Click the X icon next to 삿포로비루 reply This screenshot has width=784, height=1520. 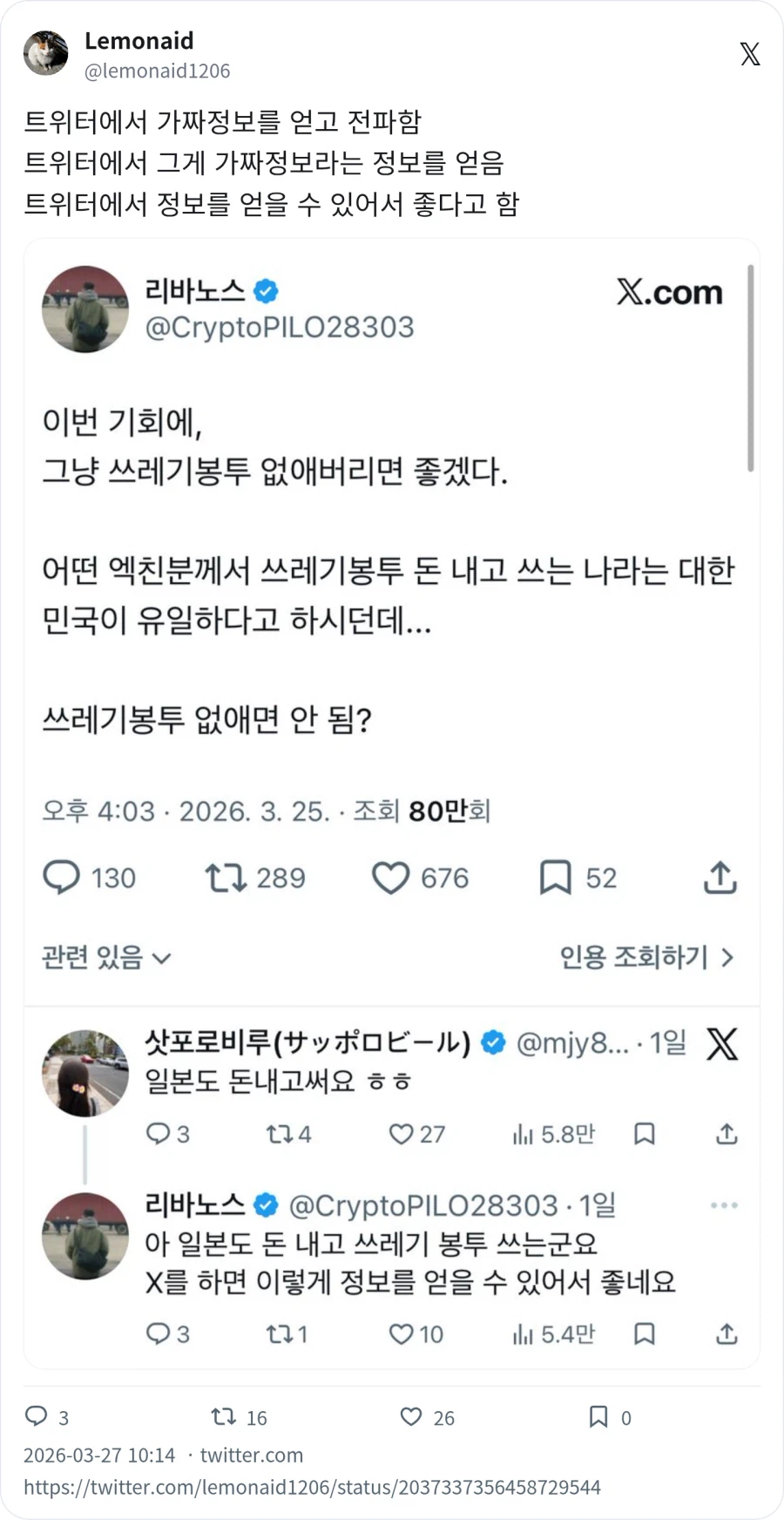720,1044
